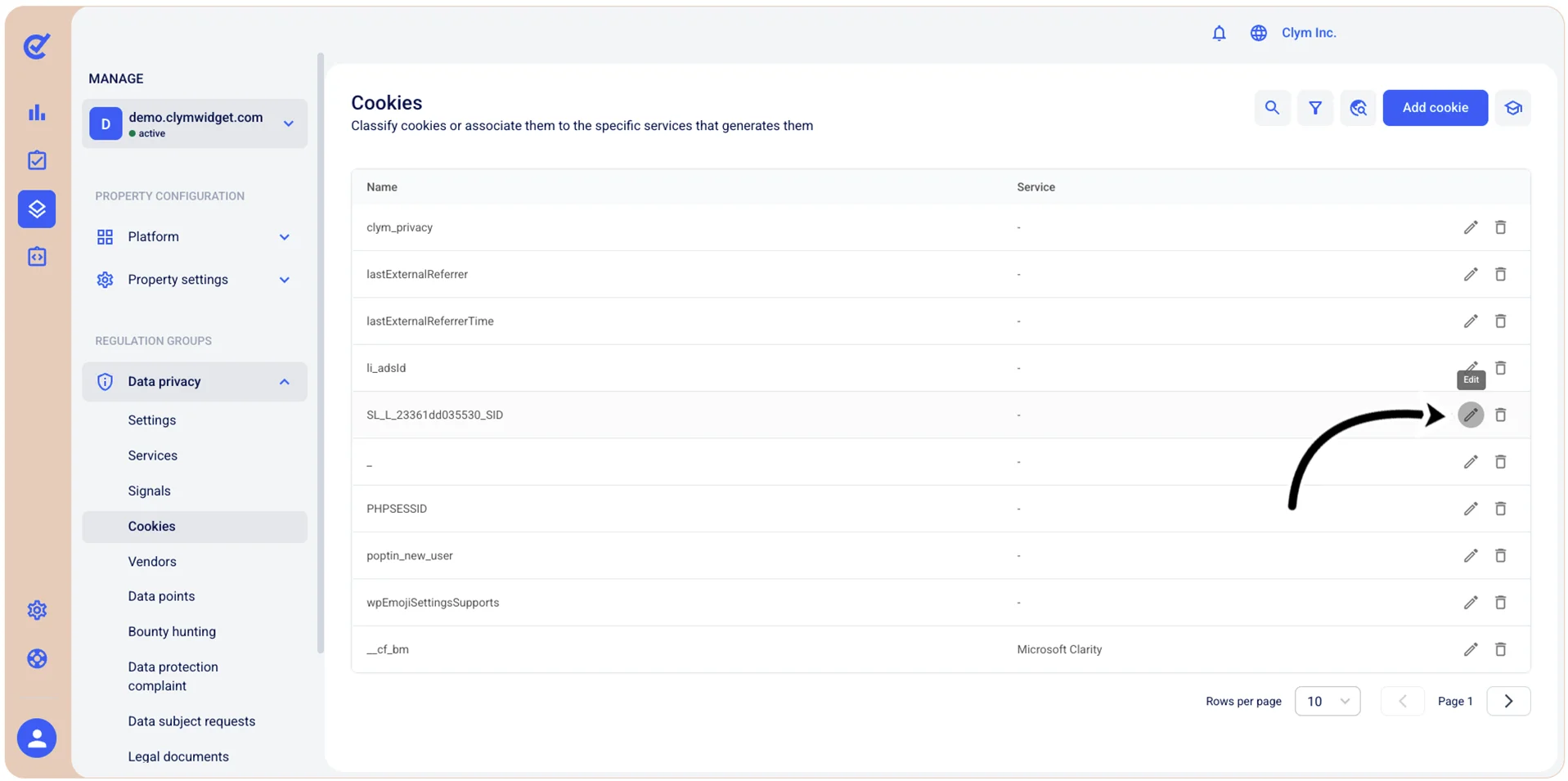Open the support lifebuoy icon
Screen dimensions: 1568x781
tap(37, 658)
